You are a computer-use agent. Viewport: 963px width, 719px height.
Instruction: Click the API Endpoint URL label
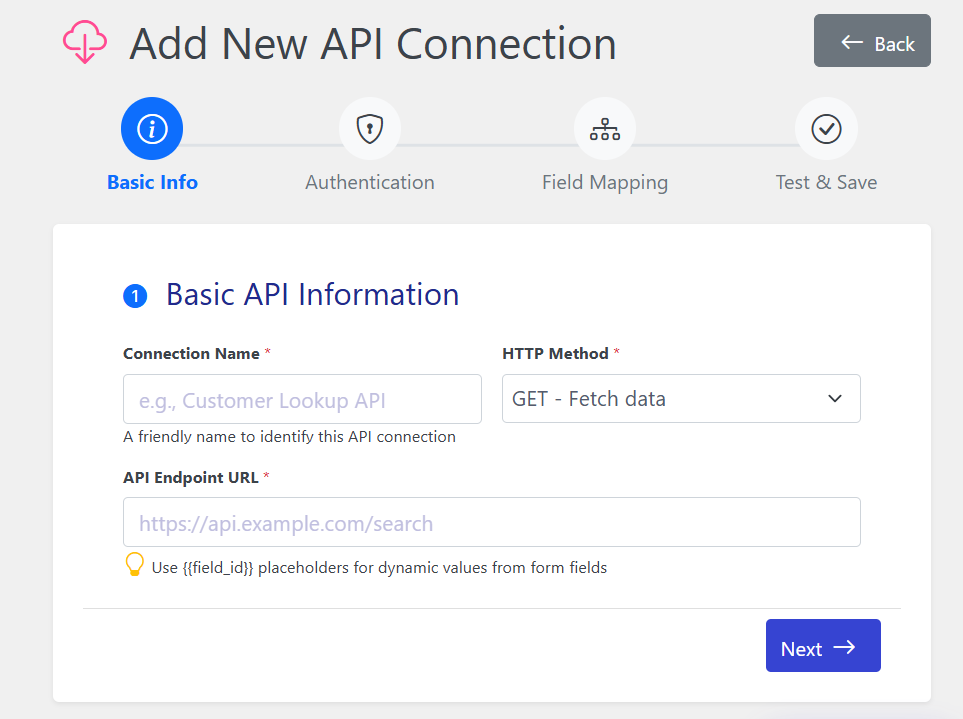pyautogui.click(x=190, y=478)
